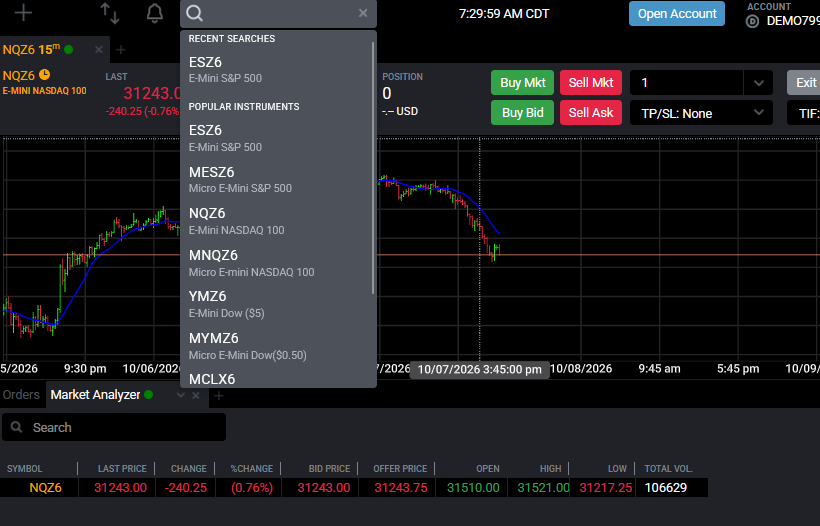Sort by LOW column header

[x=617, y=468]
